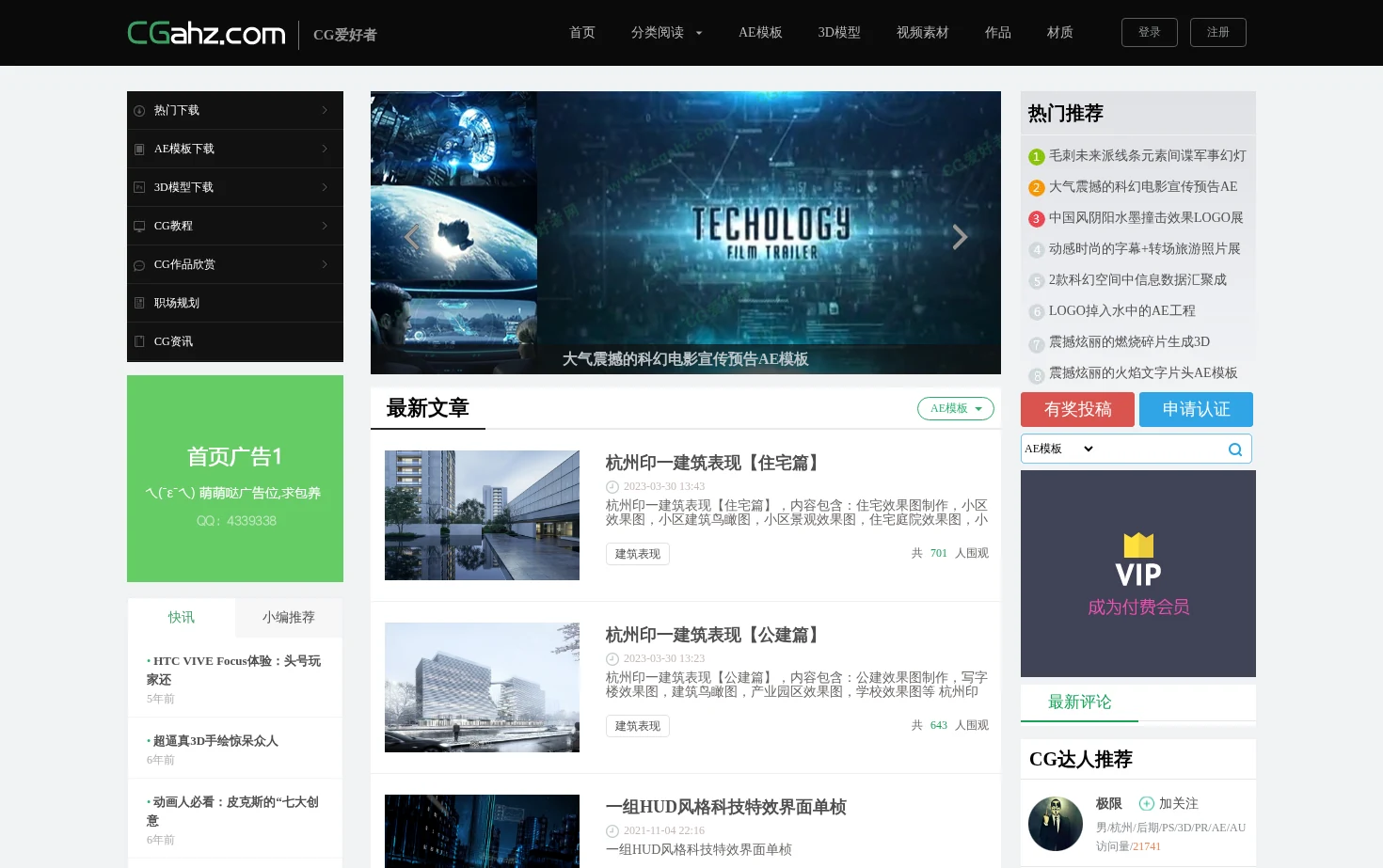Click the 登录 button
Screen dimensions: 1383x868
[x=1150, y=33]
